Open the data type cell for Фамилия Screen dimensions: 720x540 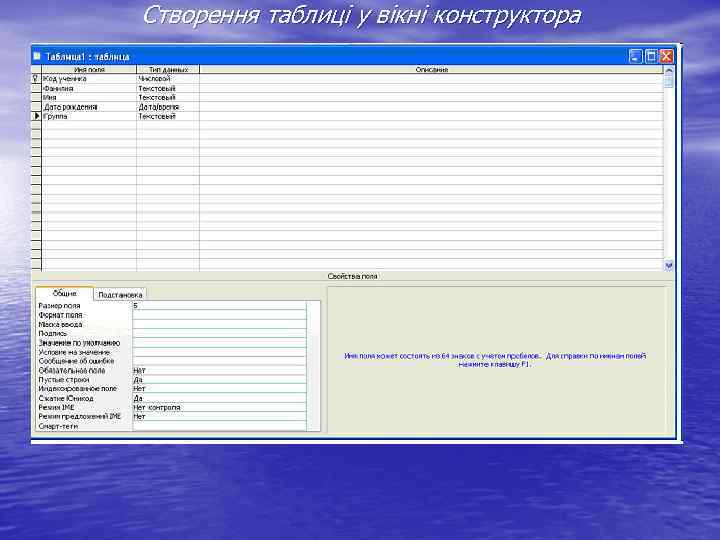168,88
